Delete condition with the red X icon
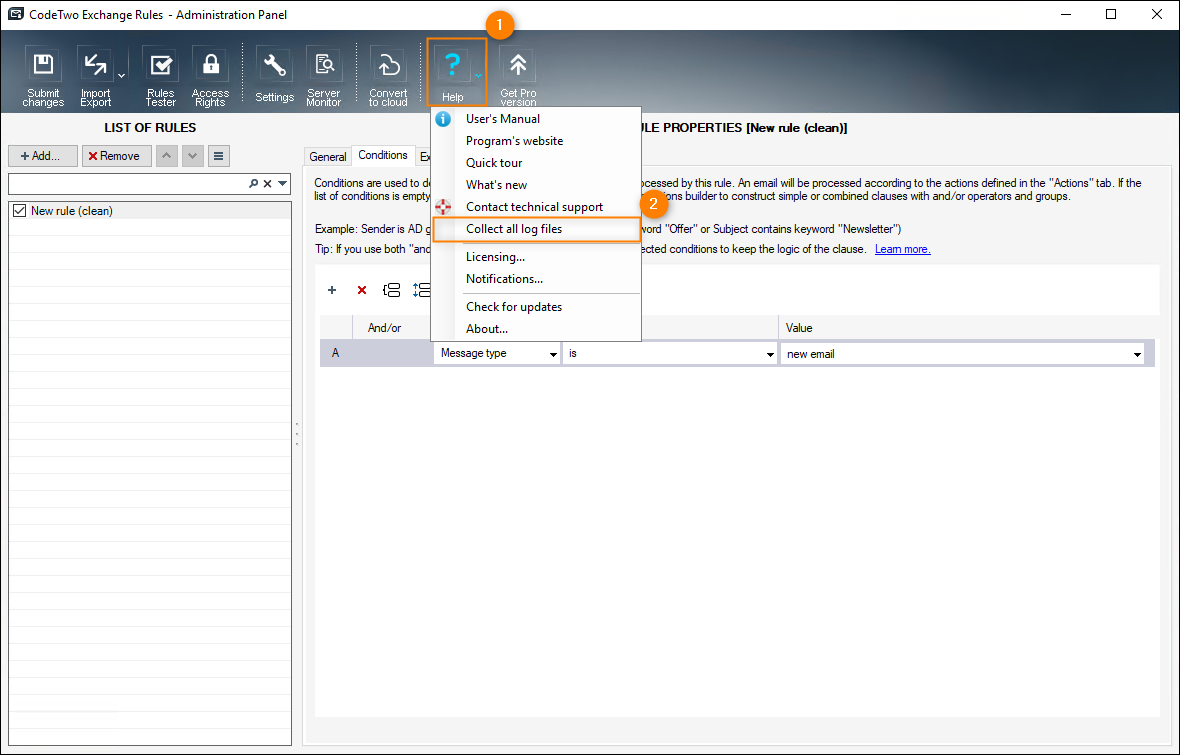 coord(362,290)
